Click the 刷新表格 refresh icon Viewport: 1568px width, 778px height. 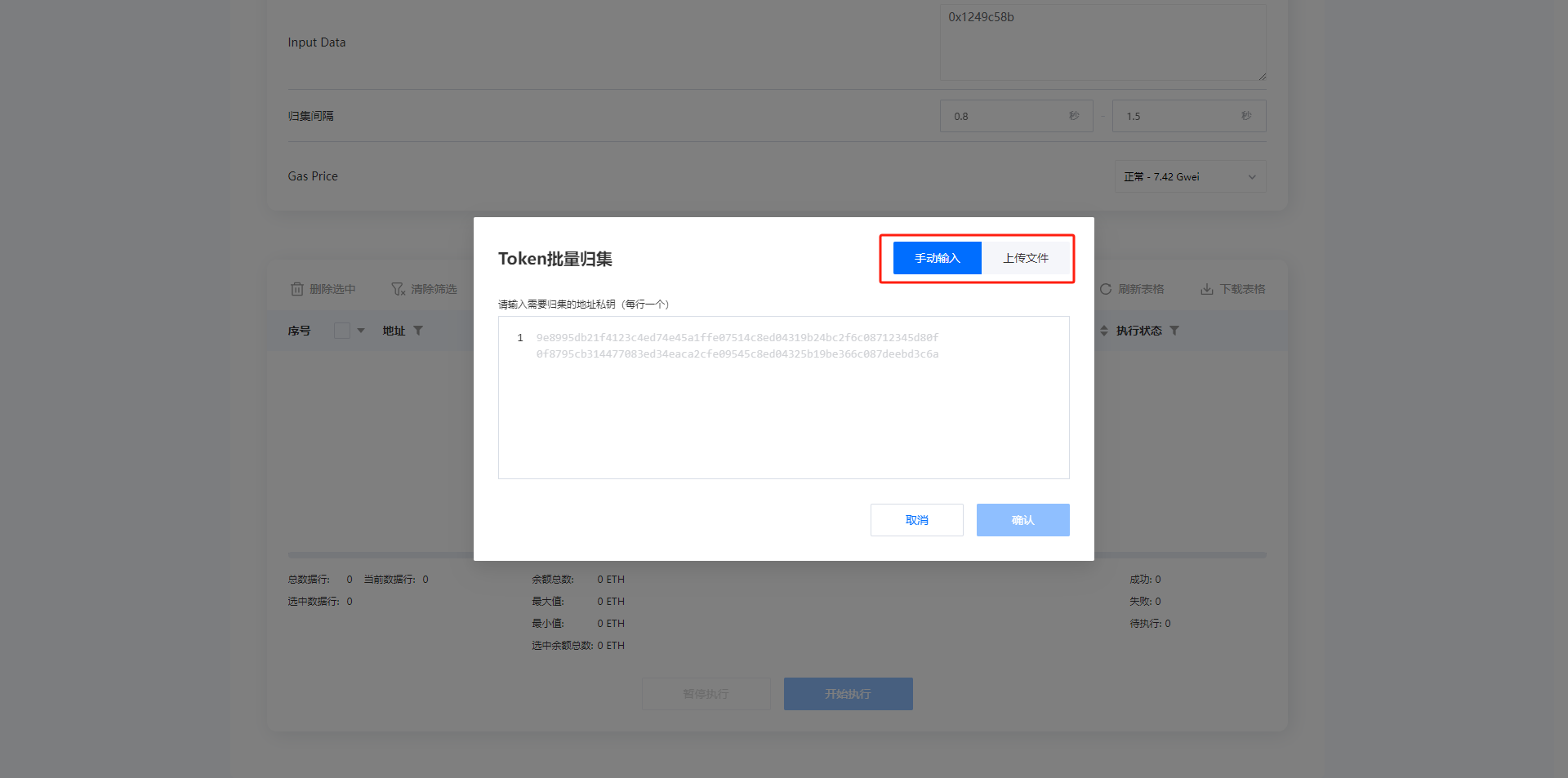[1105, 289]
